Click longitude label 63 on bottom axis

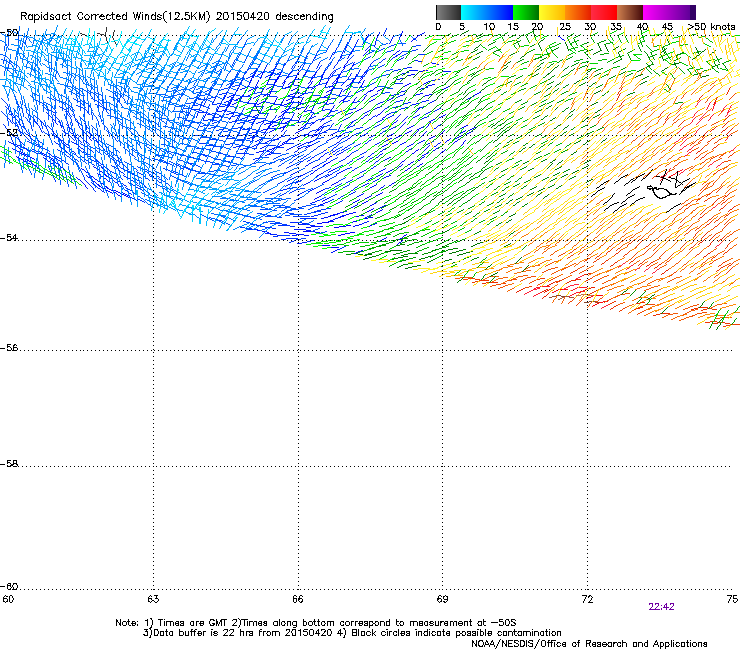(x=153, y=599)
